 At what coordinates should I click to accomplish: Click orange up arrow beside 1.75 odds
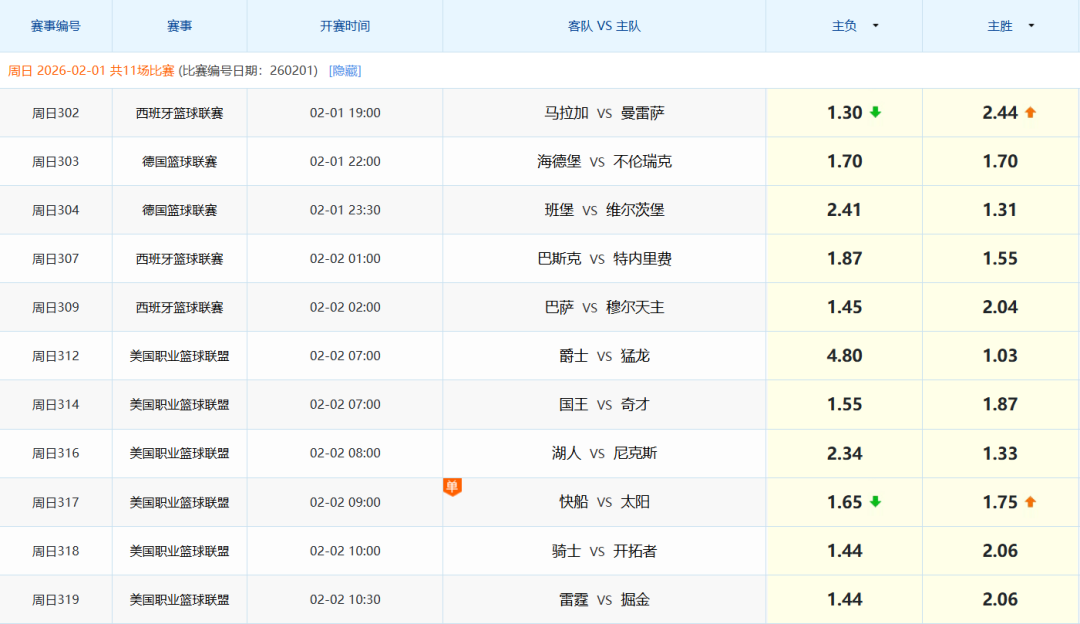(x=1030, y=502)
